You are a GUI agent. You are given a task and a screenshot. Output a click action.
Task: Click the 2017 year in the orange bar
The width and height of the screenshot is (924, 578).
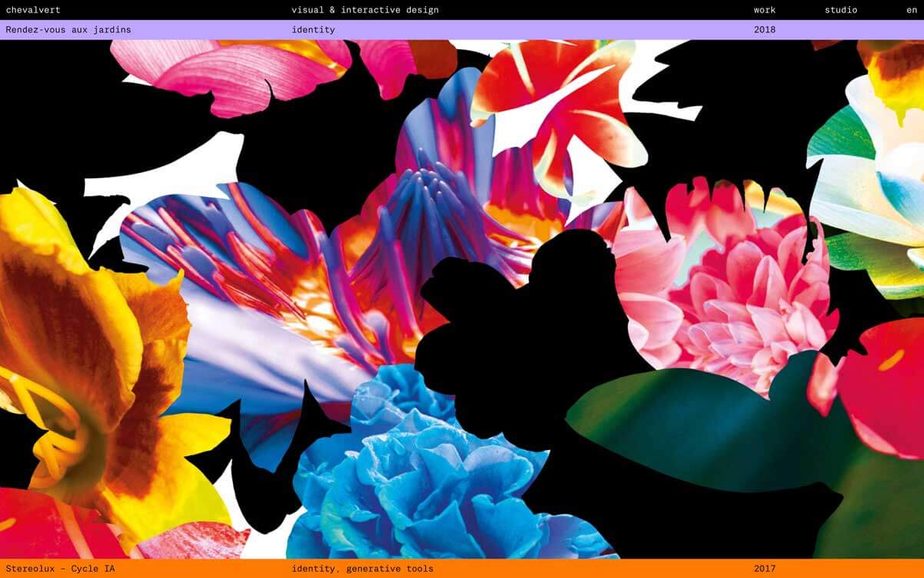coord(764,569)
